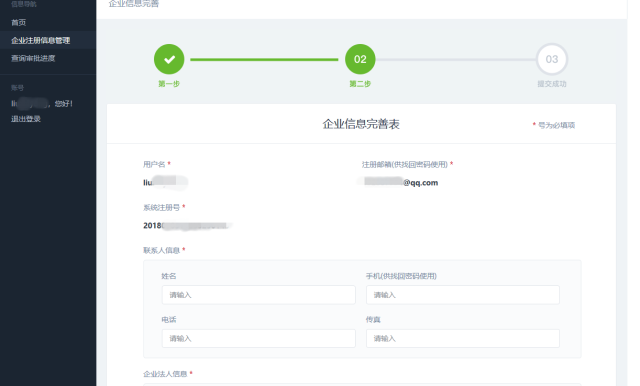This screenshot has width=640, height=386.
Task: Click the 第二步 step label
Action: pos(360,84)
